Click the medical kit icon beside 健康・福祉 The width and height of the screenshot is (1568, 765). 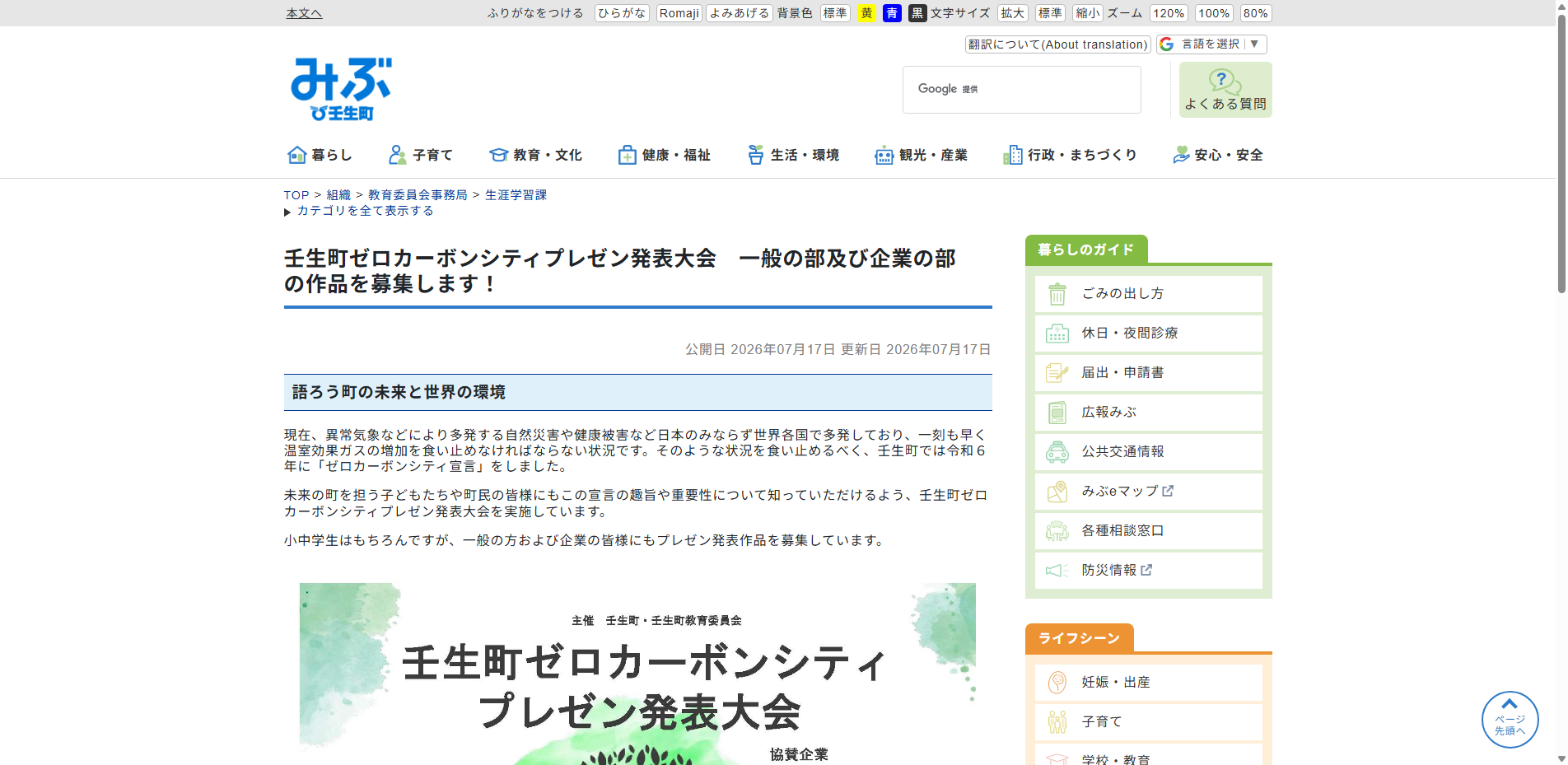pyautogui.click(x=628, y=155)
